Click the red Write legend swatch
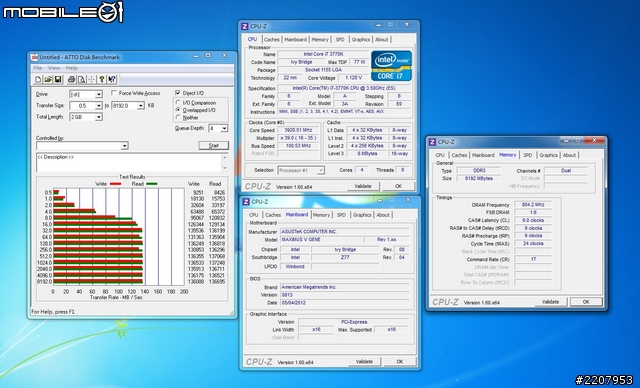 point(116,184)
